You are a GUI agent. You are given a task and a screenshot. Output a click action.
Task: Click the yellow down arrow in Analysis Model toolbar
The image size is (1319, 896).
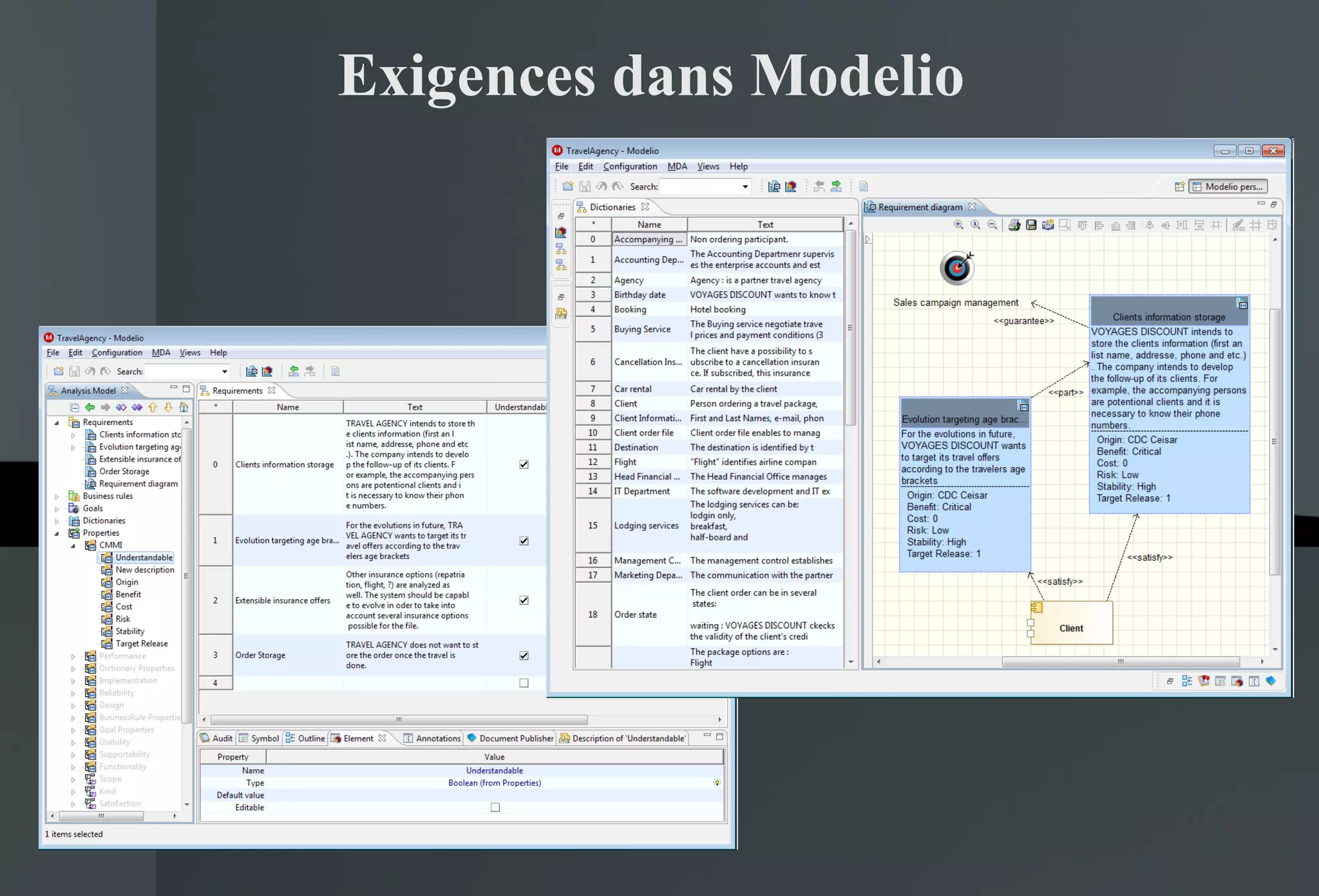(x=168, y=407)
